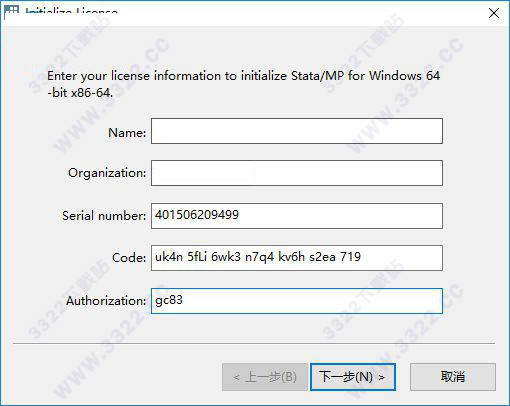This screenshot has width=510, height=406.
Task: Click the 'Organization:' label
Action: (107, 173)
